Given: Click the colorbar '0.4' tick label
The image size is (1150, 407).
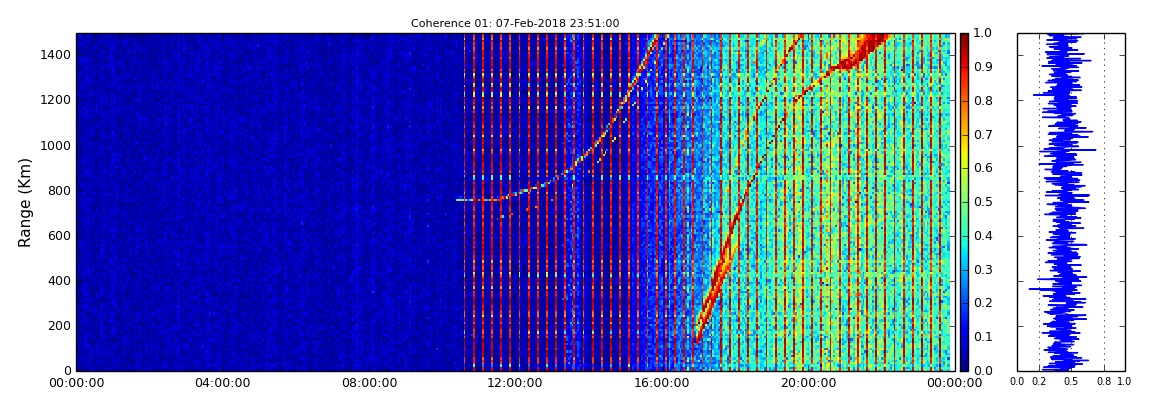Looking at the screenshot, I should click(x=982, y=236).
